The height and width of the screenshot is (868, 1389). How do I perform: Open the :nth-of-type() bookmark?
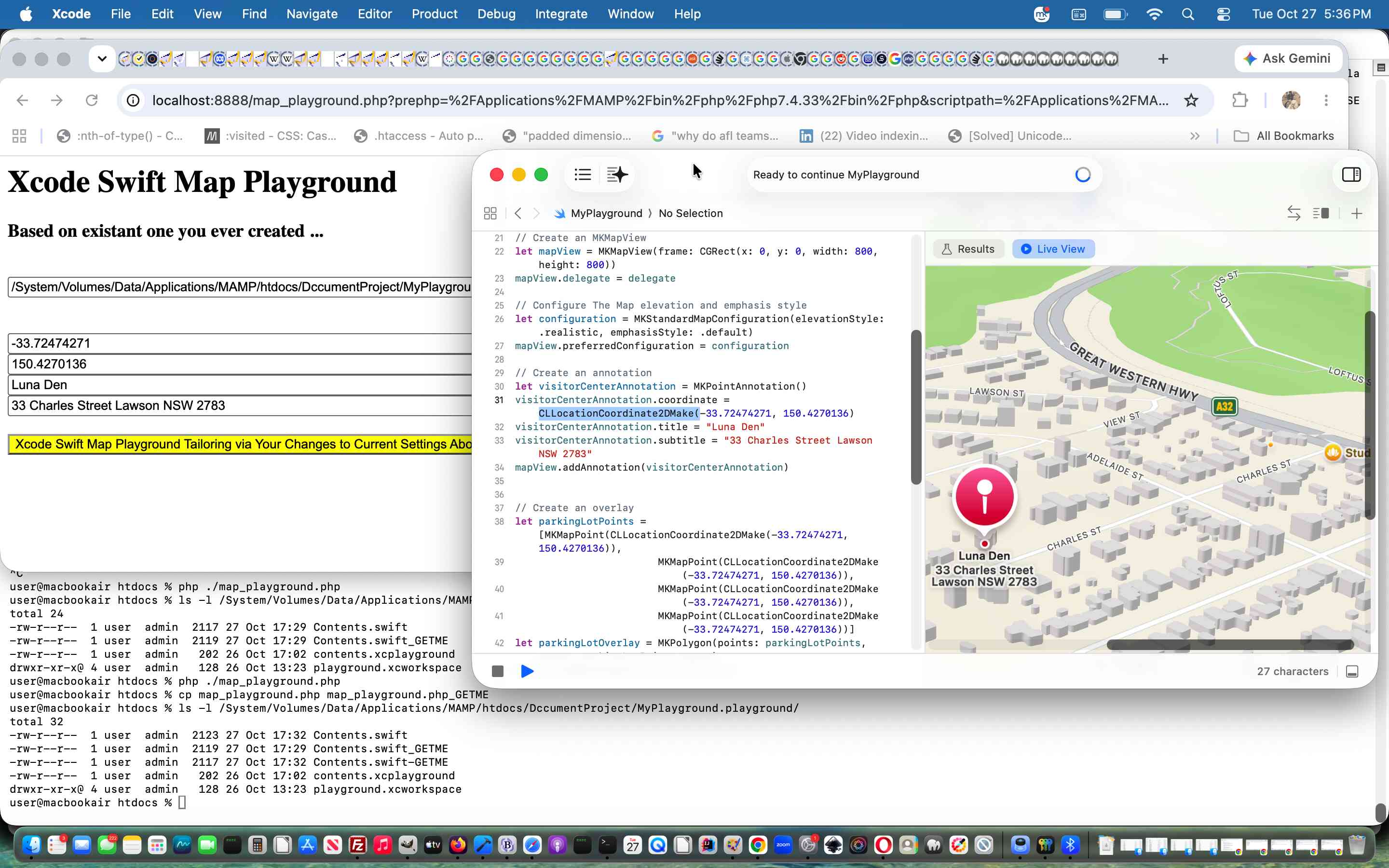(120, 136)
